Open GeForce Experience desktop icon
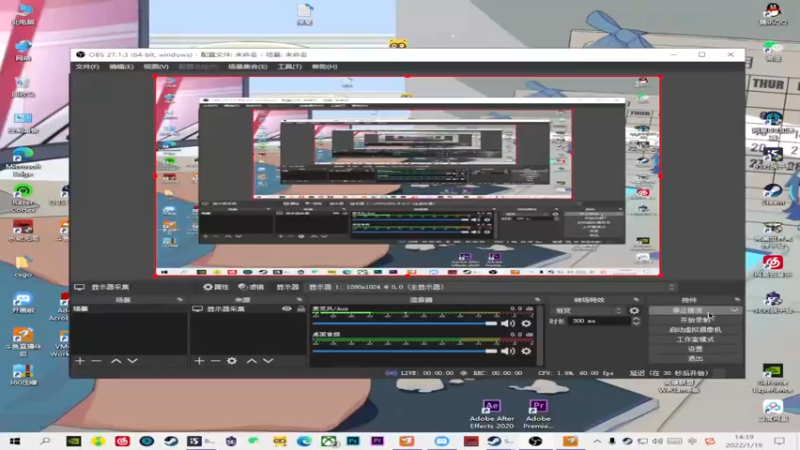Image resolution: width=800 pixels, height=450 pixels. click(x=773, y=378)
